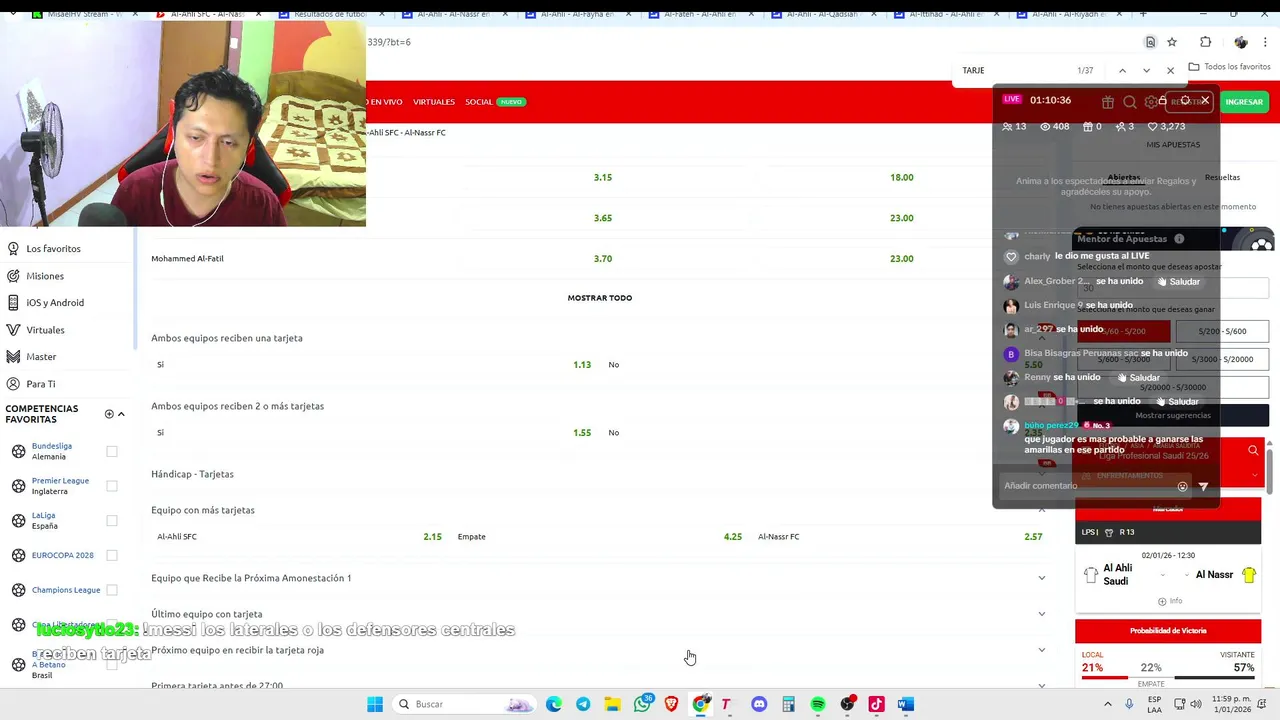Click the win probability bar

1167,677
